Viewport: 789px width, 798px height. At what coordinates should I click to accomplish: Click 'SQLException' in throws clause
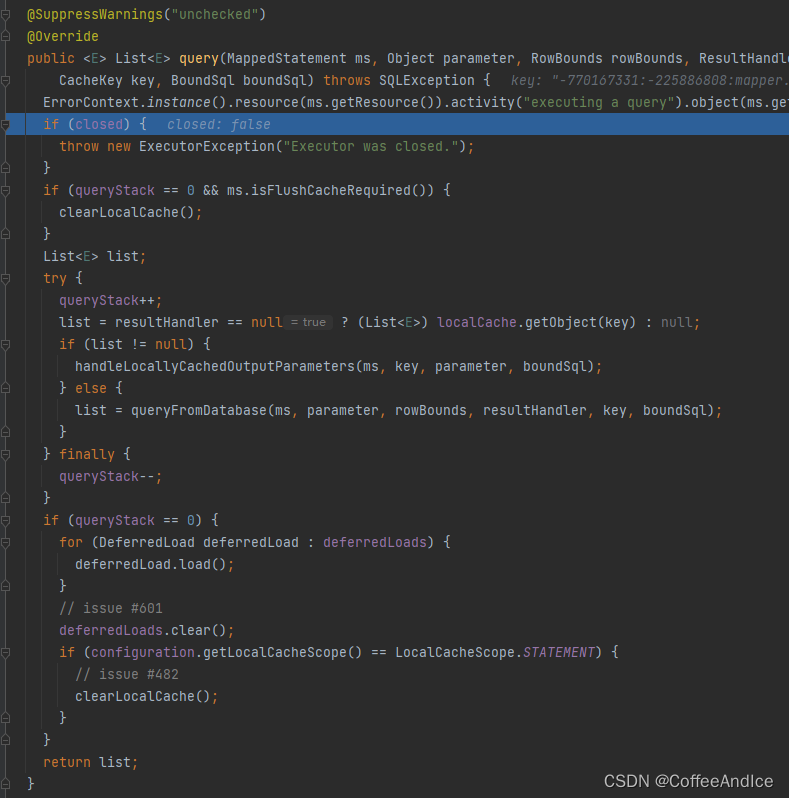pyautogui.click(x=427, y=80)
